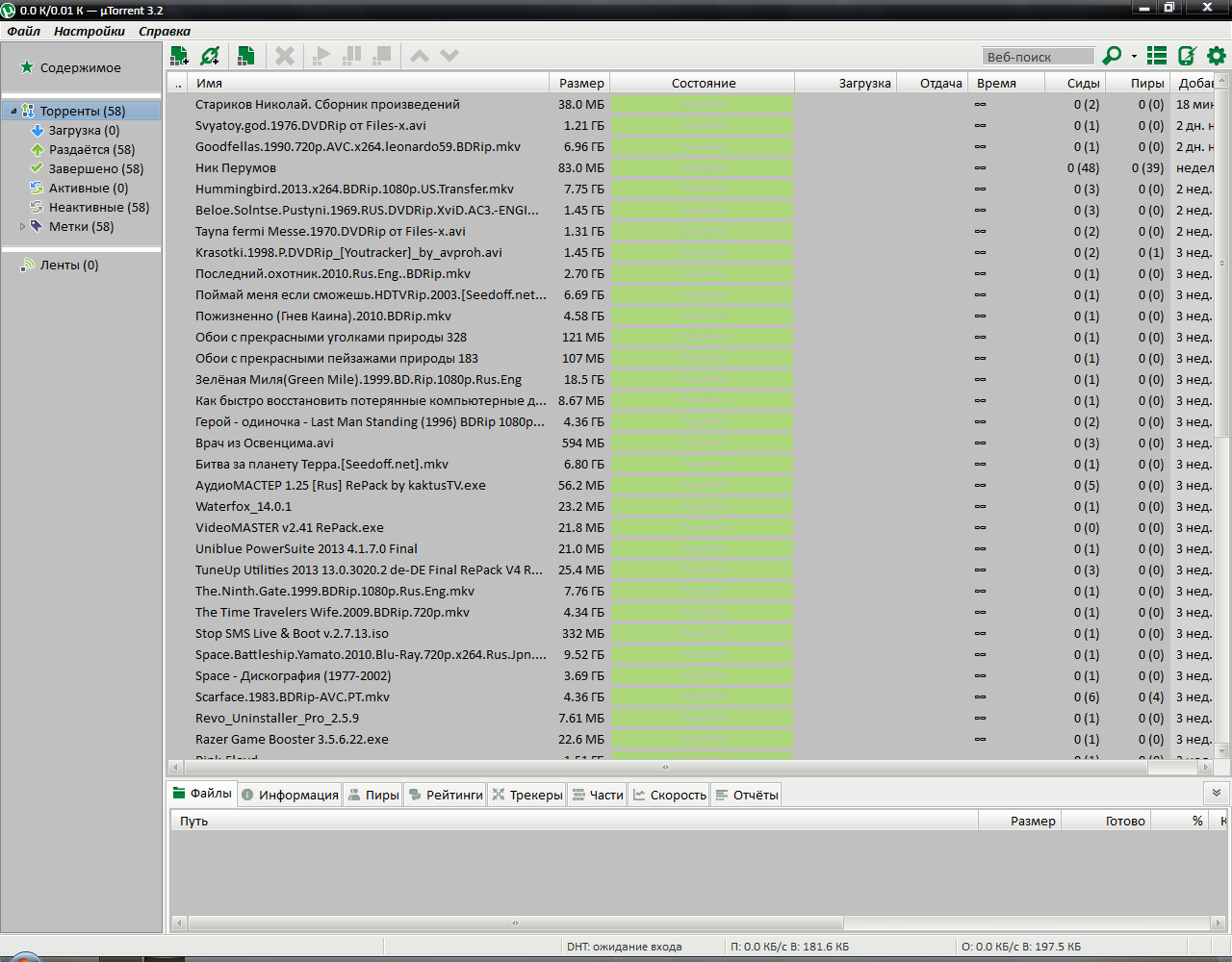Click the RSS Ленты feed icon
The height and width of the screenshot is (962, 1232).
[x=28, y=265]
